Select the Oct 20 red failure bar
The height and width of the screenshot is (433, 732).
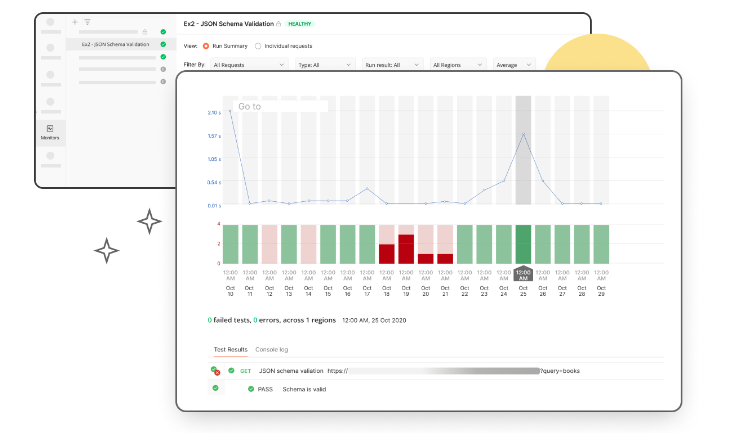[426, 259]
